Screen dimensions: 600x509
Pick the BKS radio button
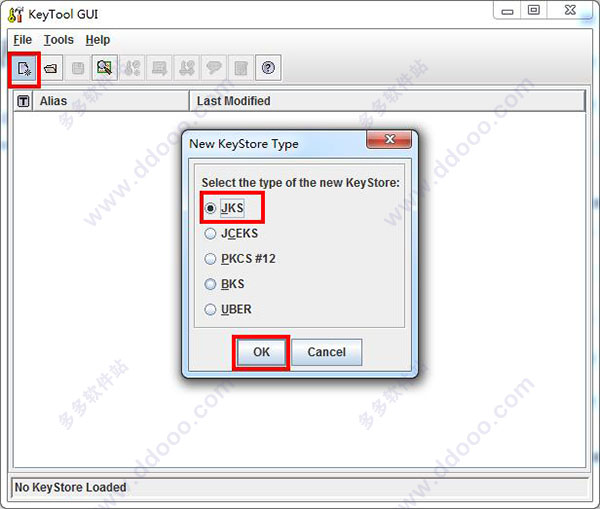click(224, 284)
